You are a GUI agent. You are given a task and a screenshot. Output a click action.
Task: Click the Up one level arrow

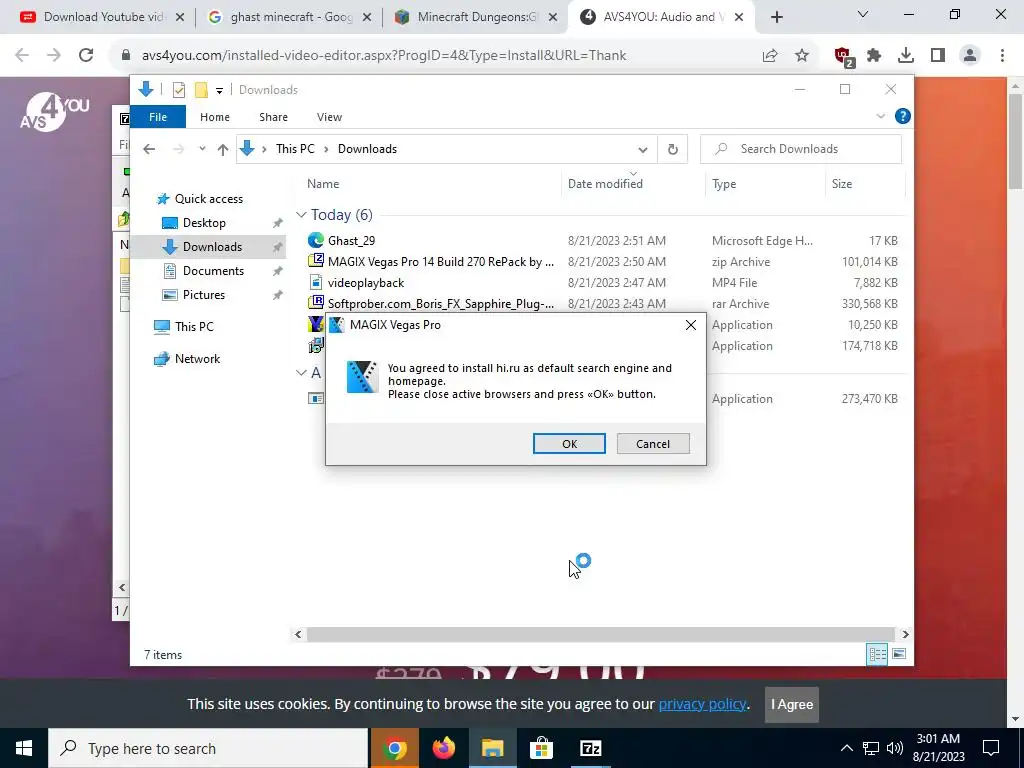point(223,150)
